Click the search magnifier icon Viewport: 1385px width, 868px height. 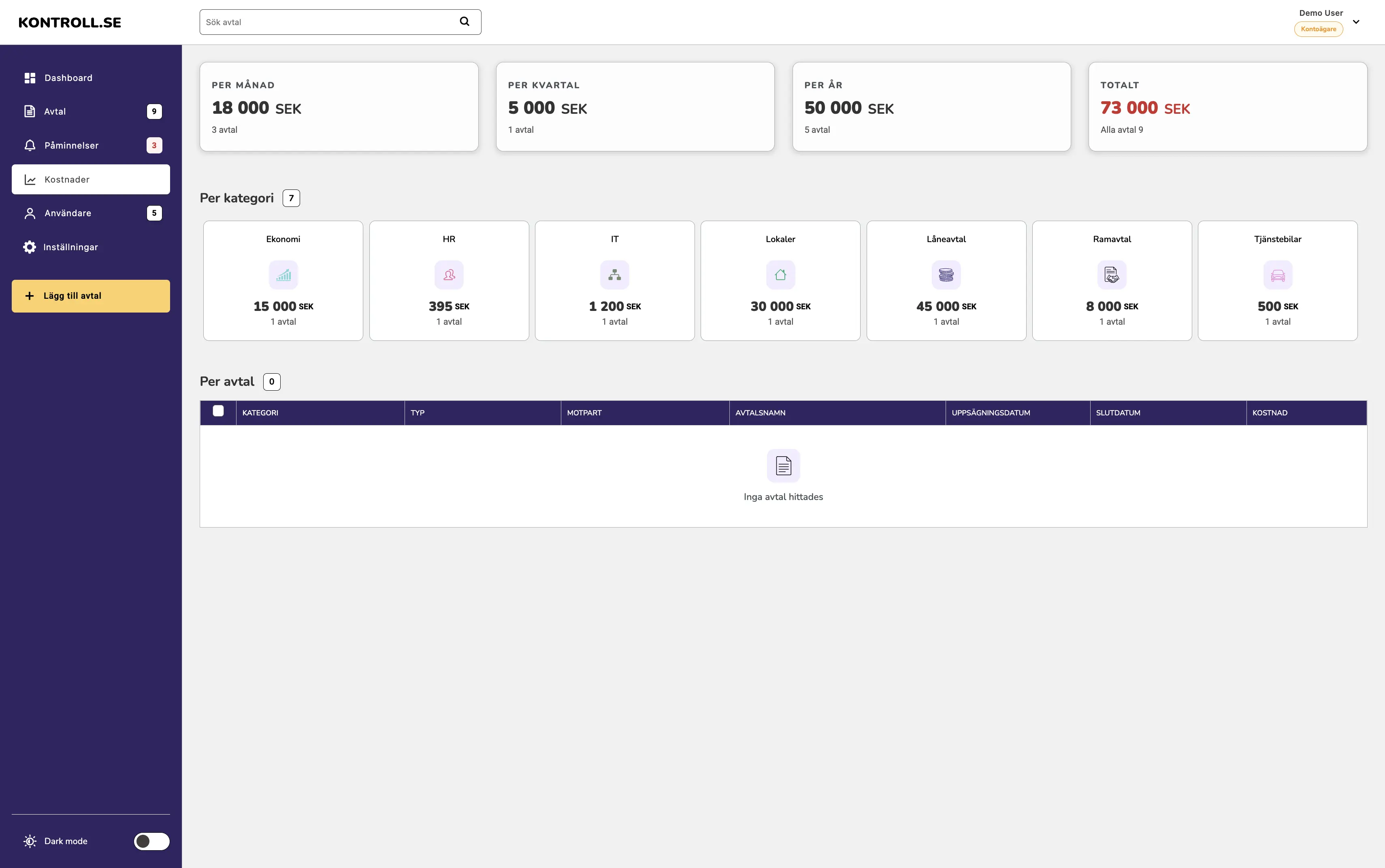pyautogui.click(x=465, y=22)
